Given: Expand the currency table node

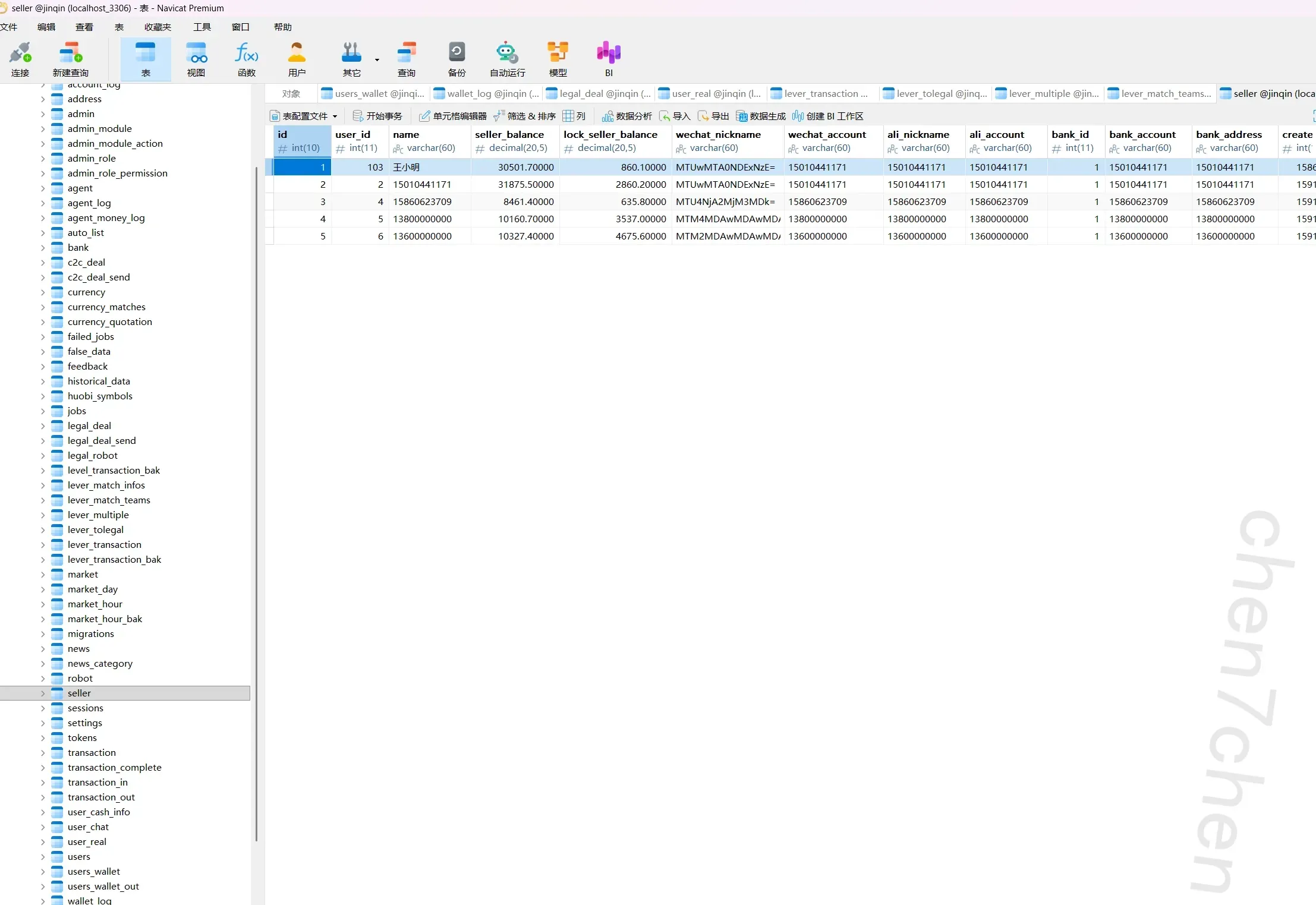Looking at the screenshot, I should pos(43,292).
